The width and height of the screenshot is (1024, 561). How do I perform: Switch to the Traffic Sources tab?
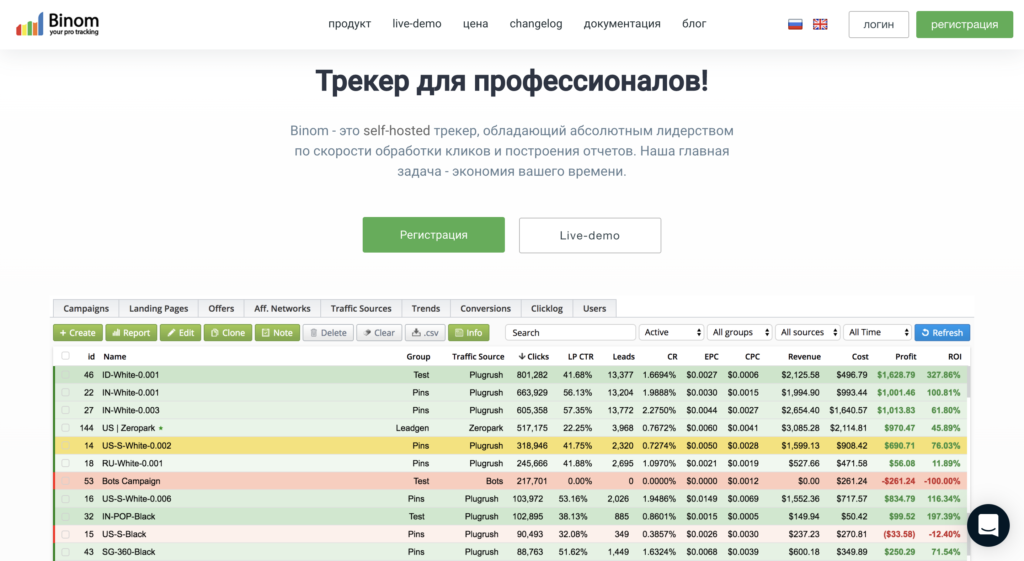coord(360,308)
